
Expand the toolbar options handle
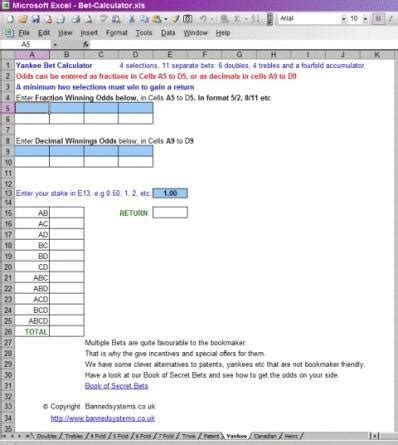coord(270,19)
